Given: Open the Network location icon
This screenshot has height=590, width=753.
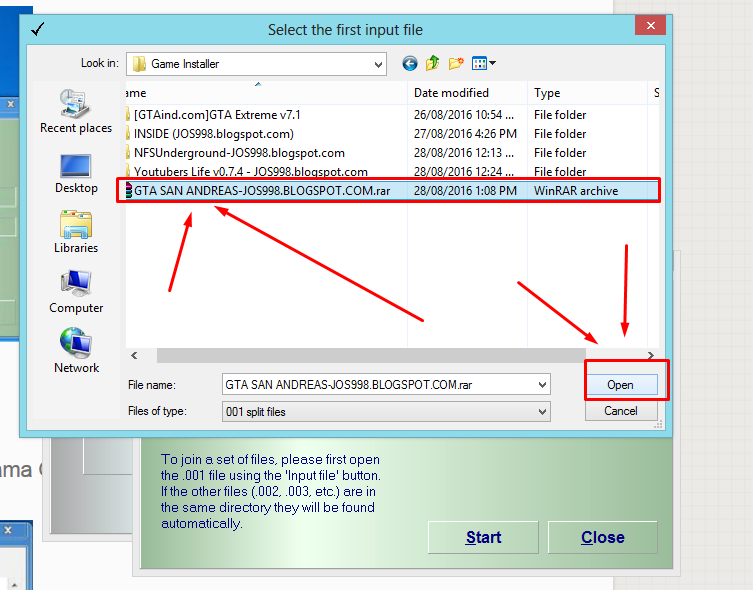Looking at the screenshot, I should (x=76, y=343).
